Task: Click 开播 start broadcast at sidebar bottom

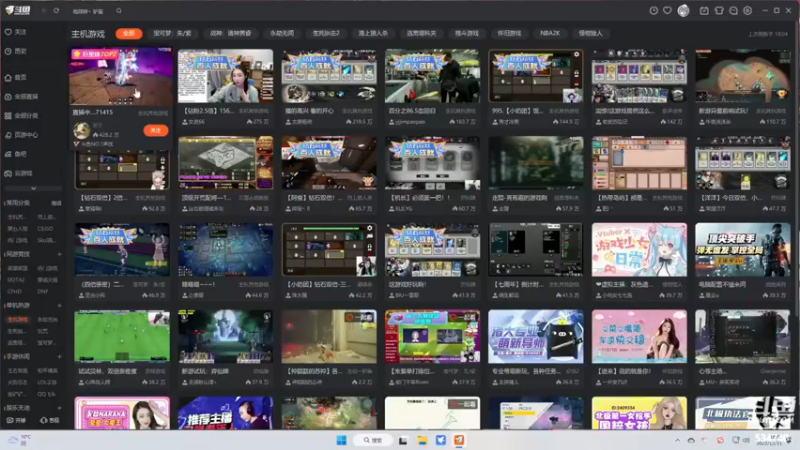Action: pos(16,420)
